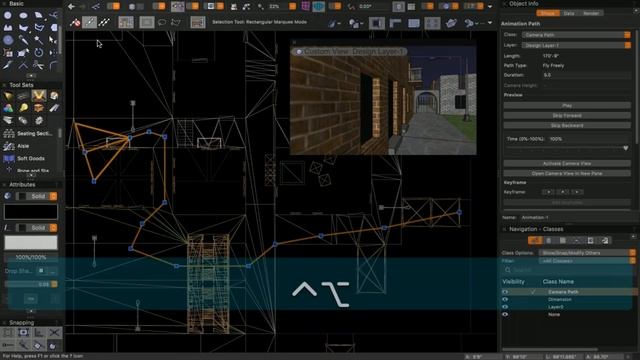This screenshot has height=360, width=640.
Task: Click the Time percentage slider
Action: (567, 149)
